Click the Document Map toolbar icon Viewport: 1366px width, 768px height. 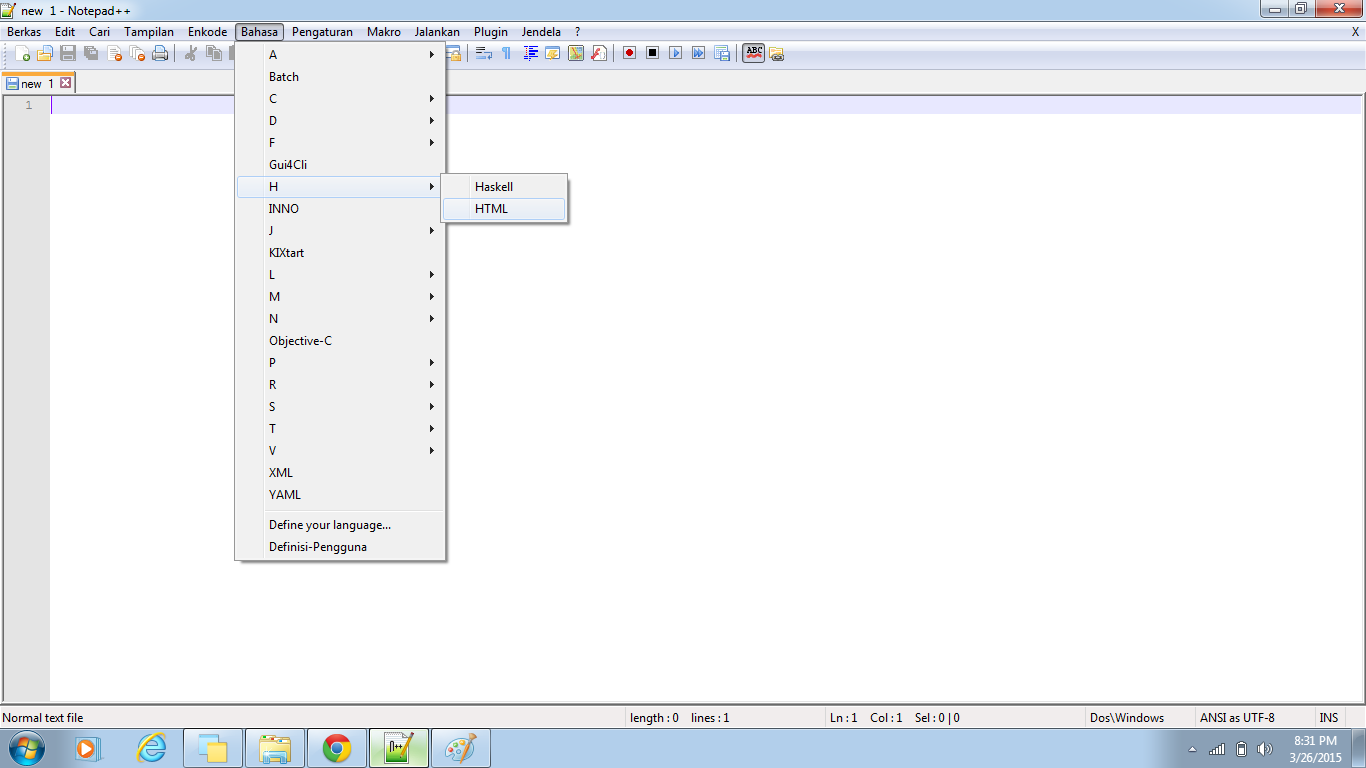576,53
